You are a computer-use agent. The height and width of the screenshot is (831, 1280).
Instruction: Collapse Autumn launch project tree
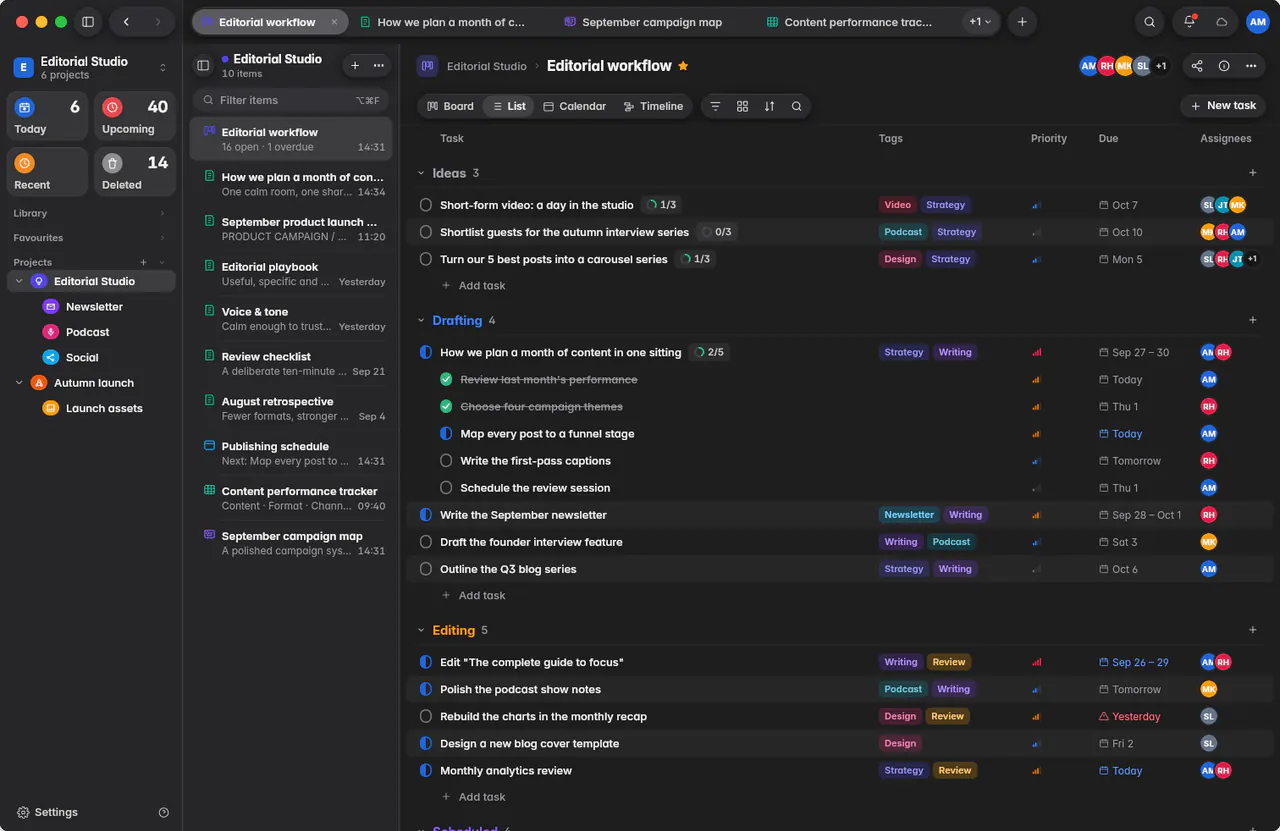[19, 383]
